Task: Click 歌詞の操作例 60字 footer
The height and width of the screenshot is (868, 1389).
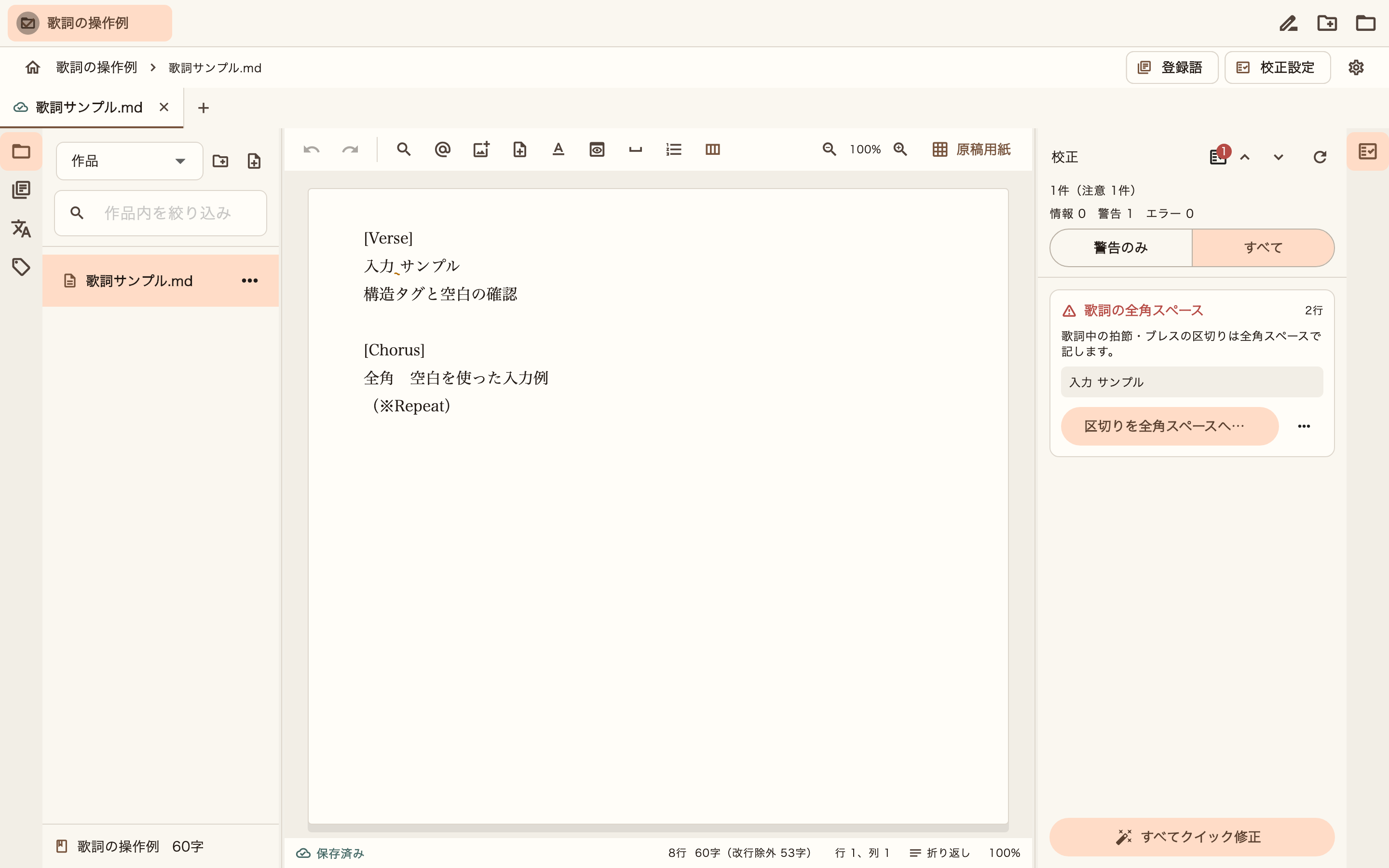Action: point(130,847)
